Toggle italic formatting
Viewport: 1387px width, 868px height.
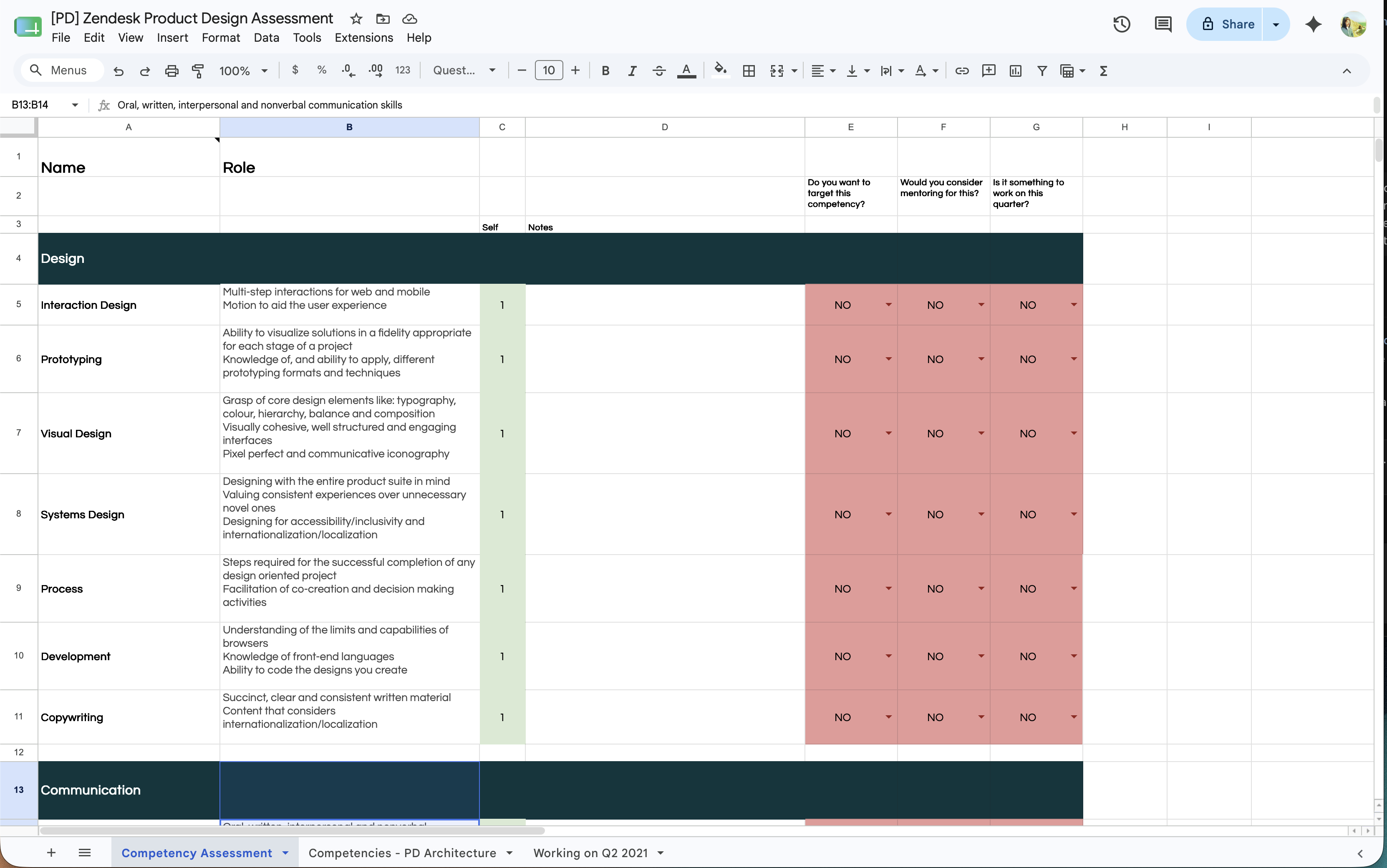(632, 71)
